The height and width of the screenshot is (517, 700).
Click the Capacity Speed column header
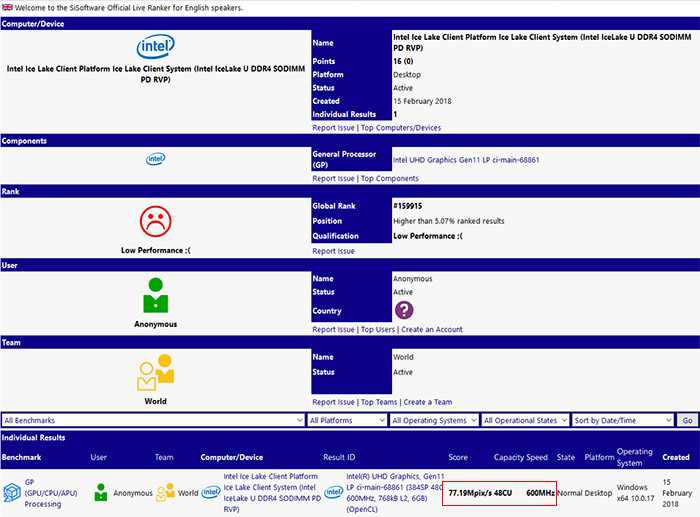[x=521, y=457]
